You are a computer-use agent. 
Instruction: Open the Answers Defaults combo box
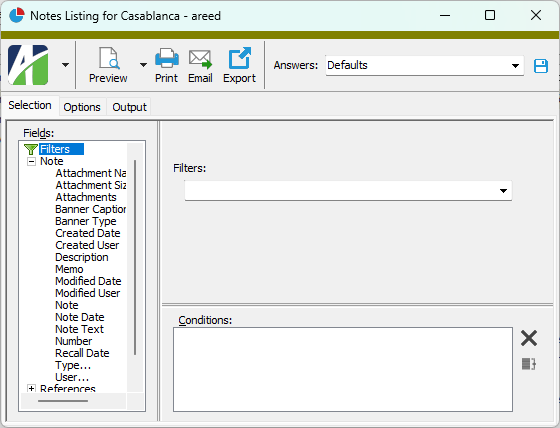click(425, 65)
